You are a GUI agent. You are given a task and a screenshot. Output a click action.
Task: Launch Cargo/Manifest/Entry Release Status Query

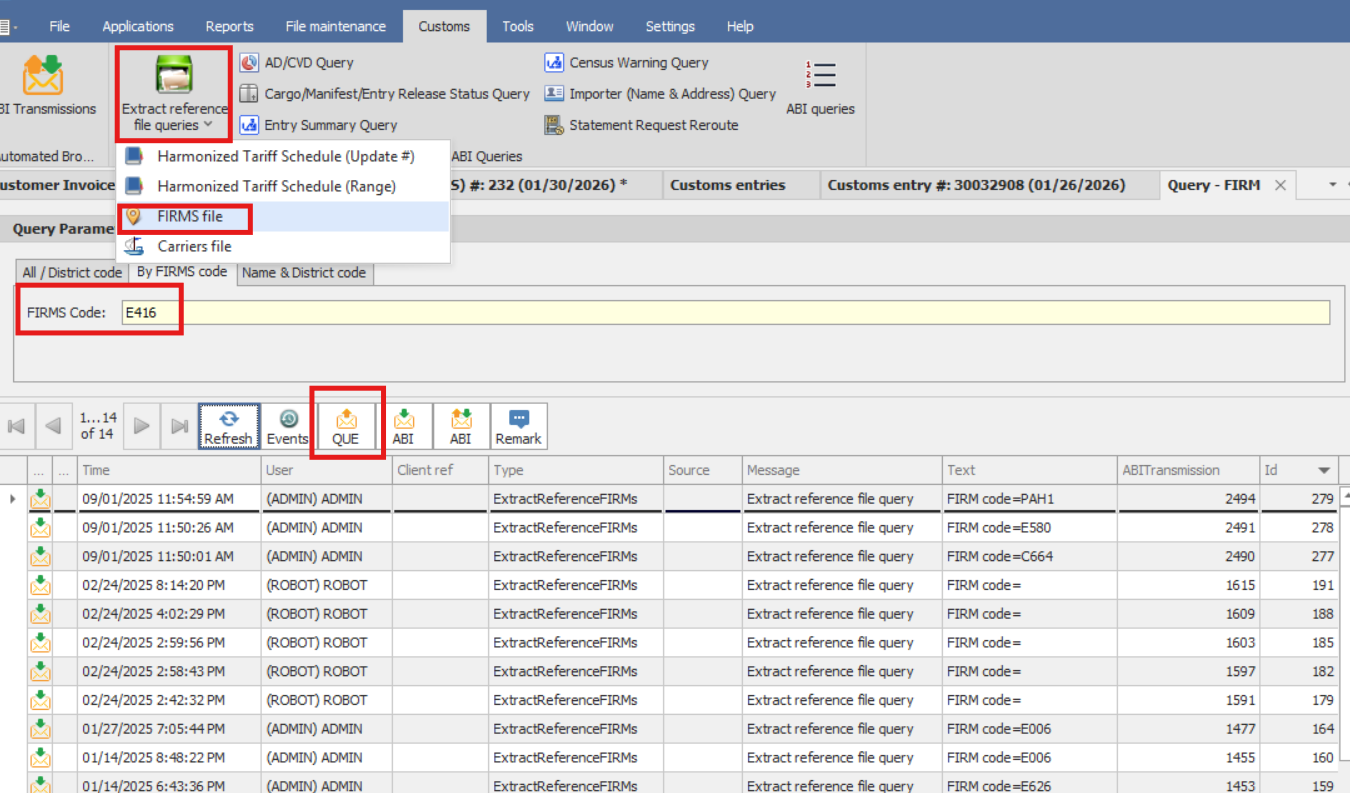click(396, 94)
